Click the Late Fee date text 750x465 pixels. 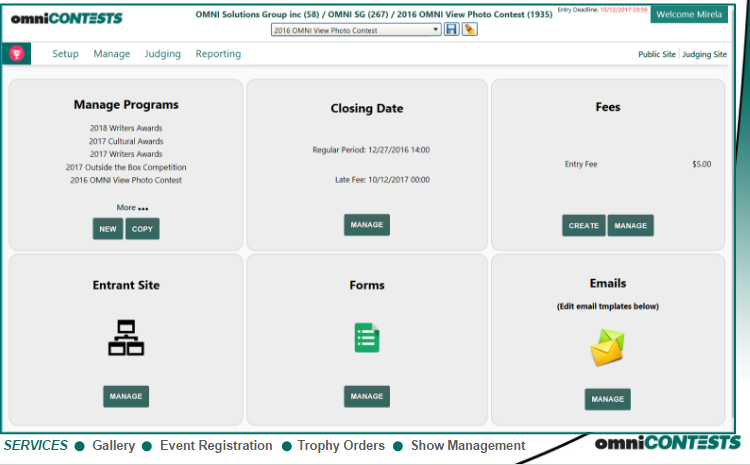coord(382,180)
